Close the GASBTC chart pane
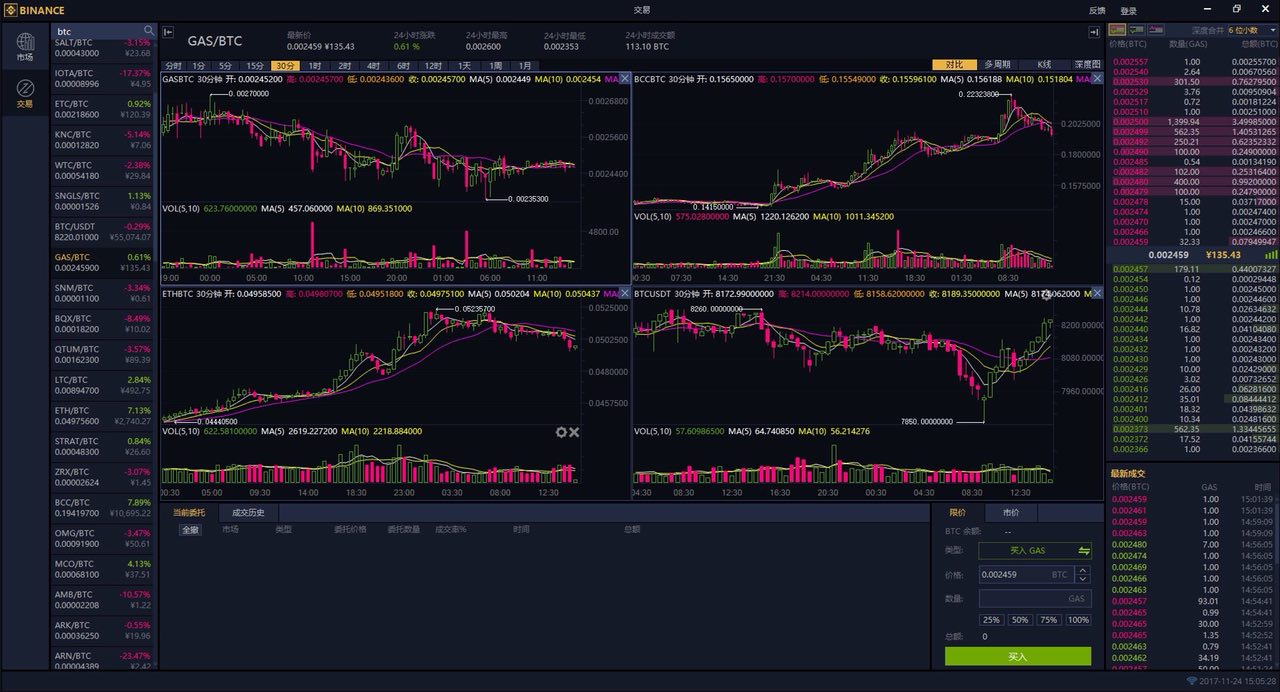 pos(625,78)
